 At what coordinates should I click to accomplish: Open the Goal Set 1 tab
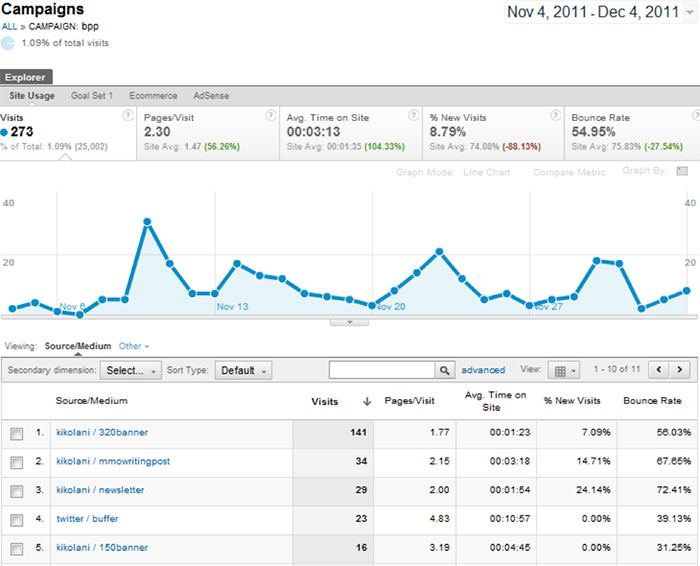click(x=92, y=96)
